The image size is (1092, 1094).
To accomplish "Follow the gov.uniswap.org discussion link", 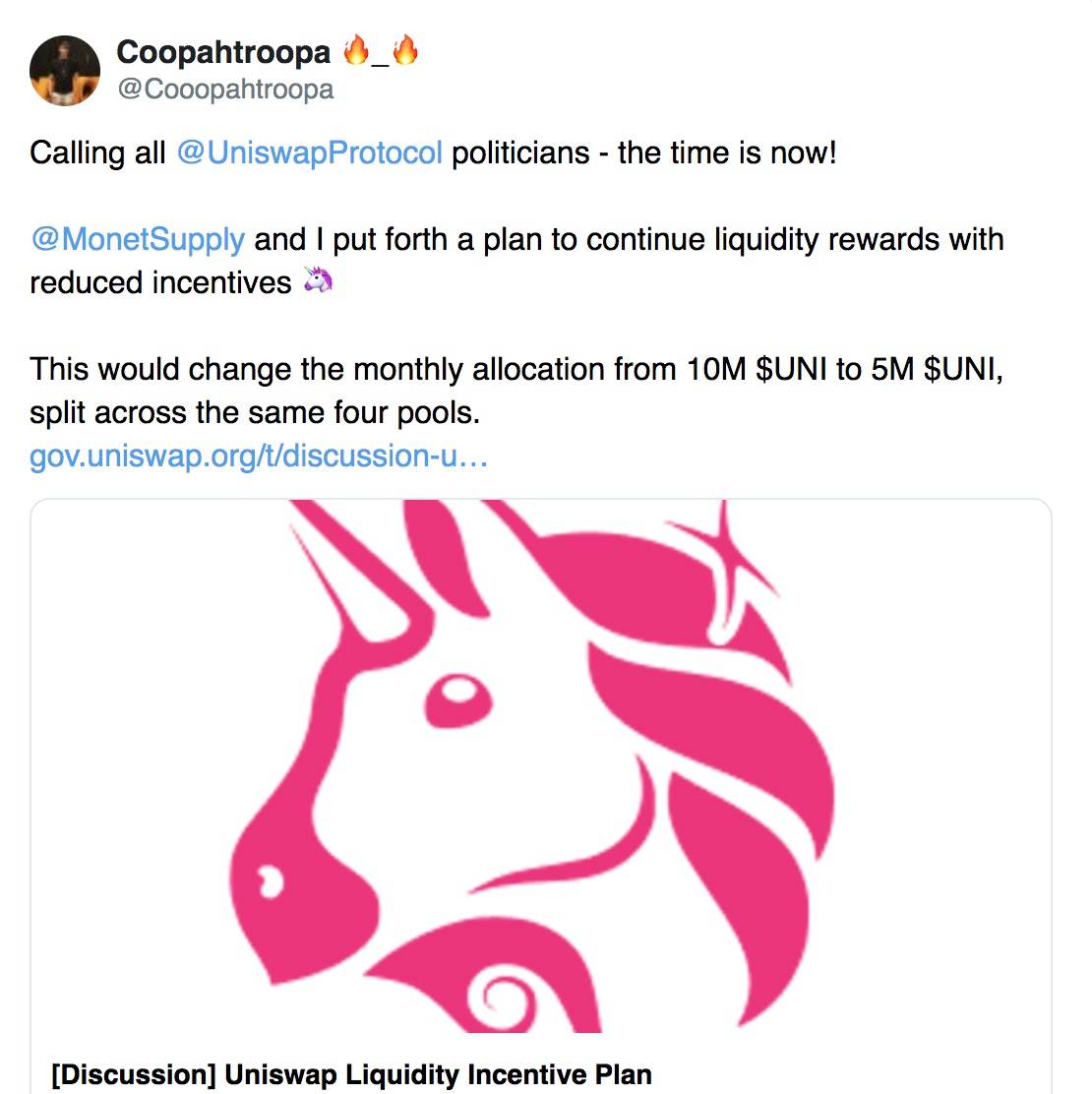I will point(258,456).
